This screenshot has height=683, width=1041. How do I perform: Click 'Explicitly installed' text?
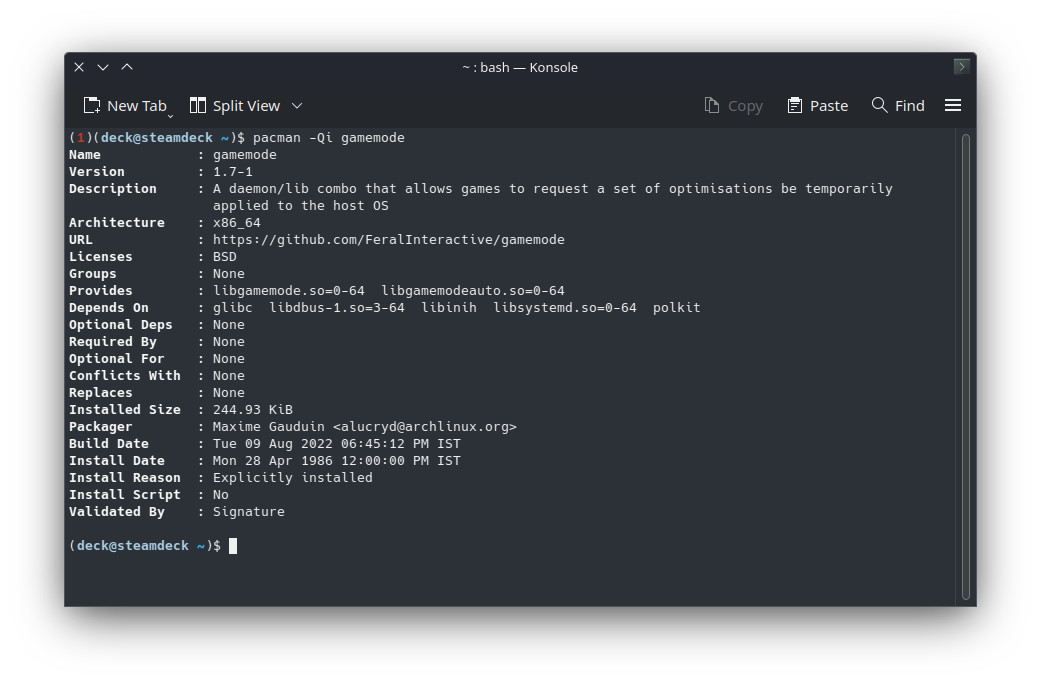pos(292,478)
